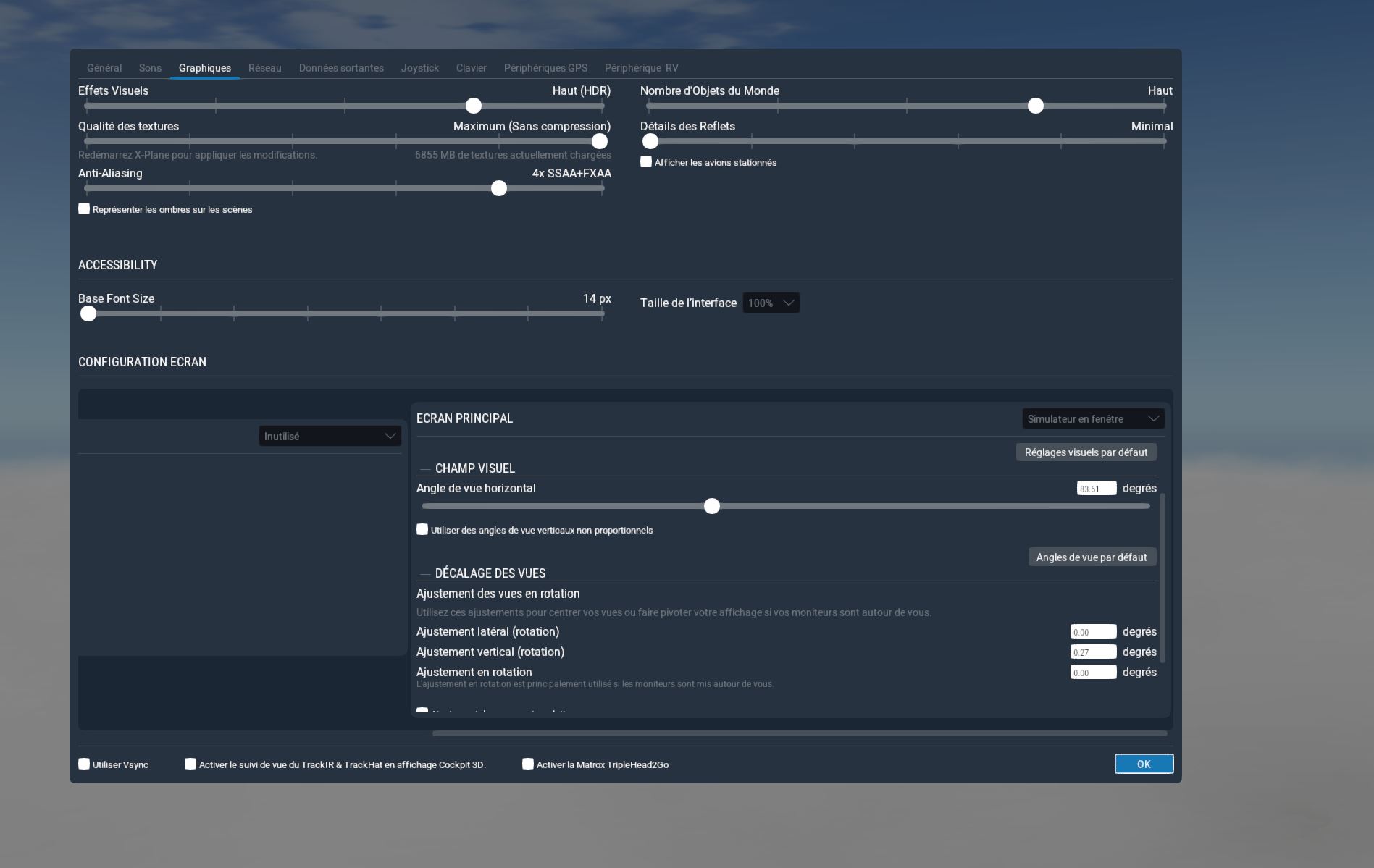Click the horizontal view angle 83.61 field

(x=1097, y=489)
